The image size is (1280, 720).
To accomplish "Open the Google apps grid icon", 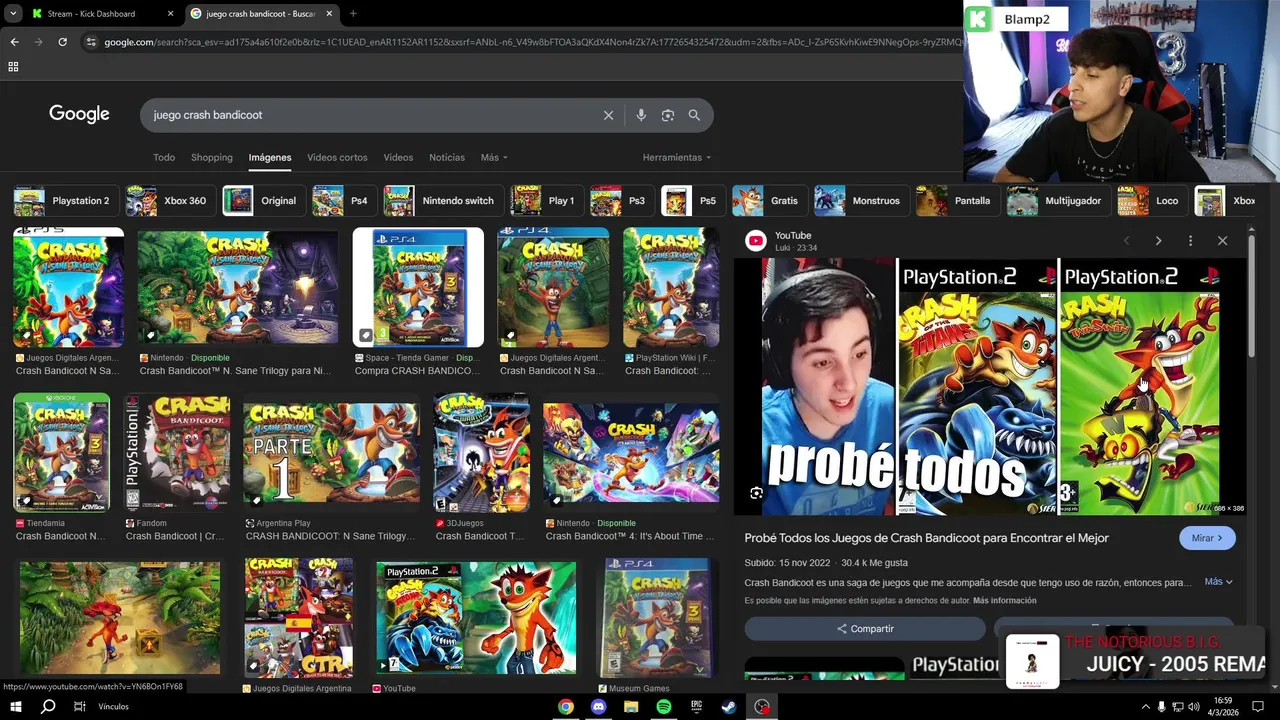I will coord(13,67).
